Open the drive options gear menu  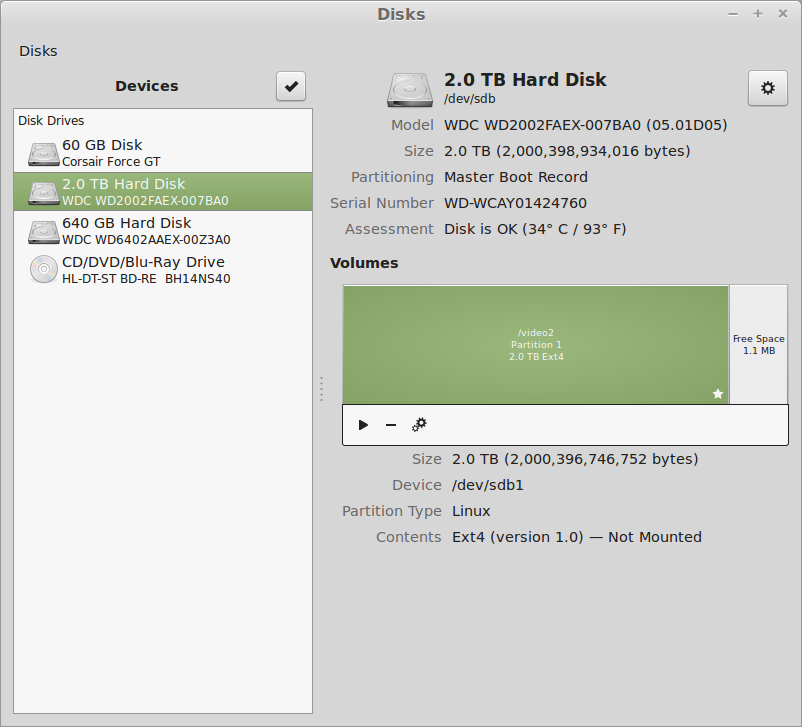pos(767,88)
